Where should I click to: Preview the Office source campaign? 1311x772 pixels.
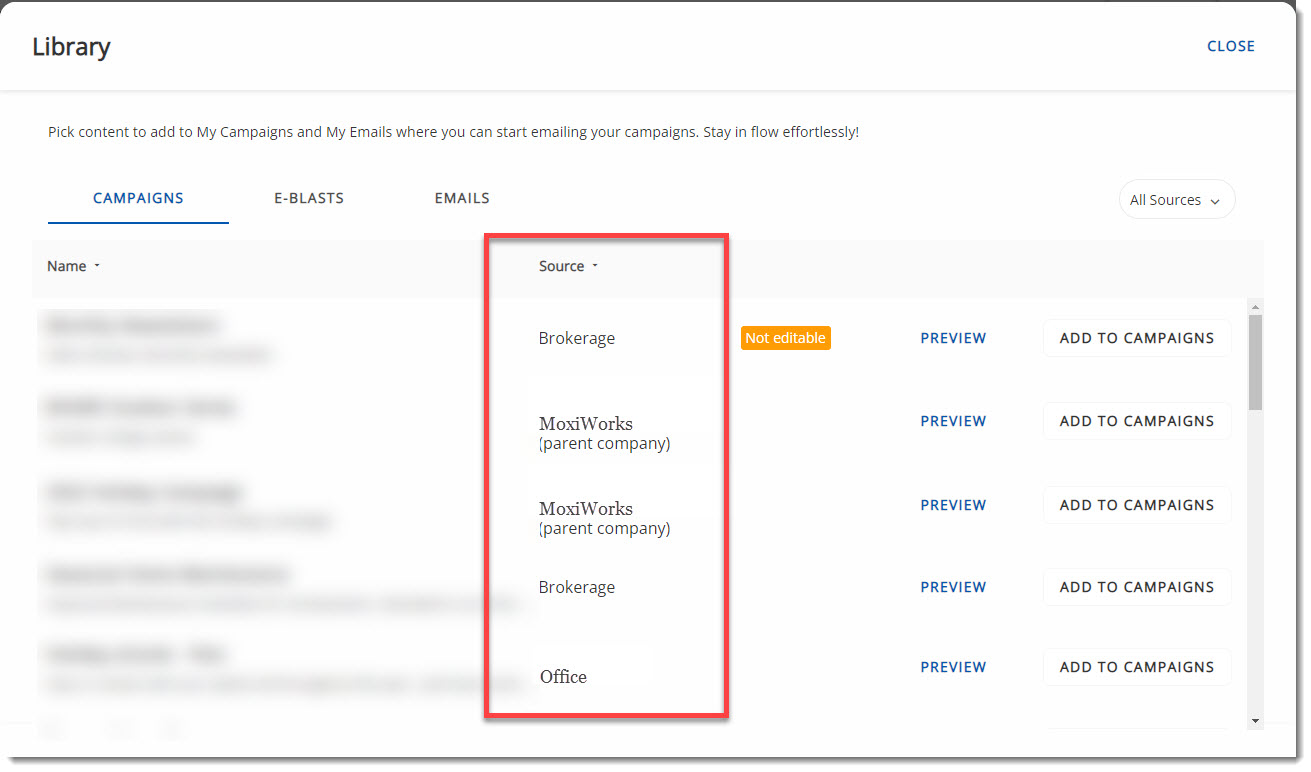[953, 667]
